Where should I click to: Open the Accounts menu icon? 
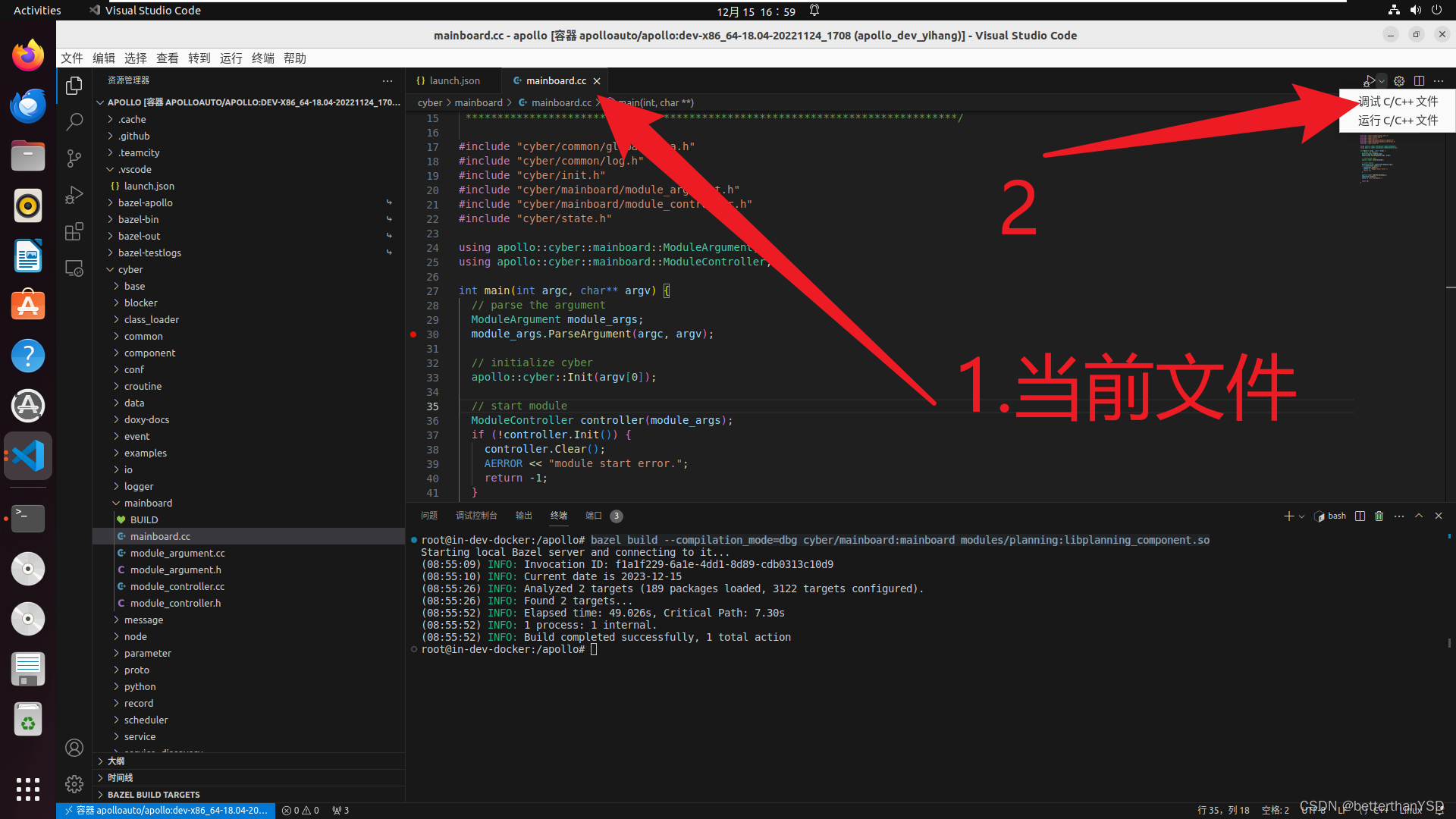[x=74, y=748]
